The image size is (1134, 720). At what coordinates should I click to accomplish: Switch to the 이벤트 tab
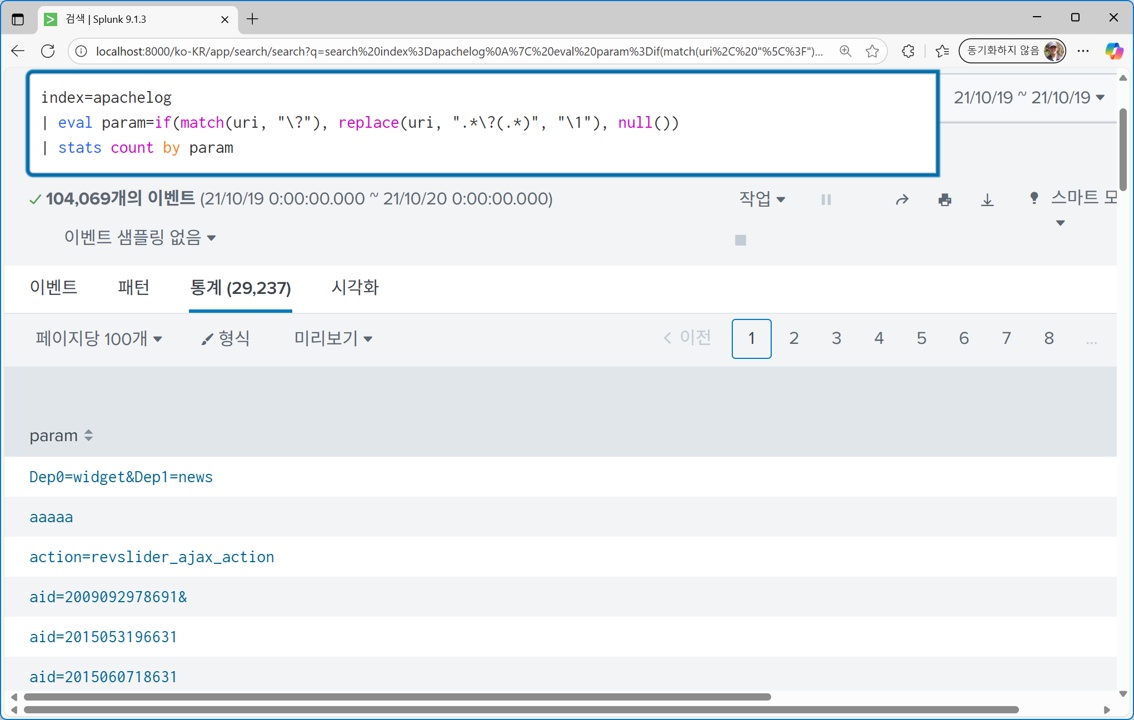pos(54,288)
